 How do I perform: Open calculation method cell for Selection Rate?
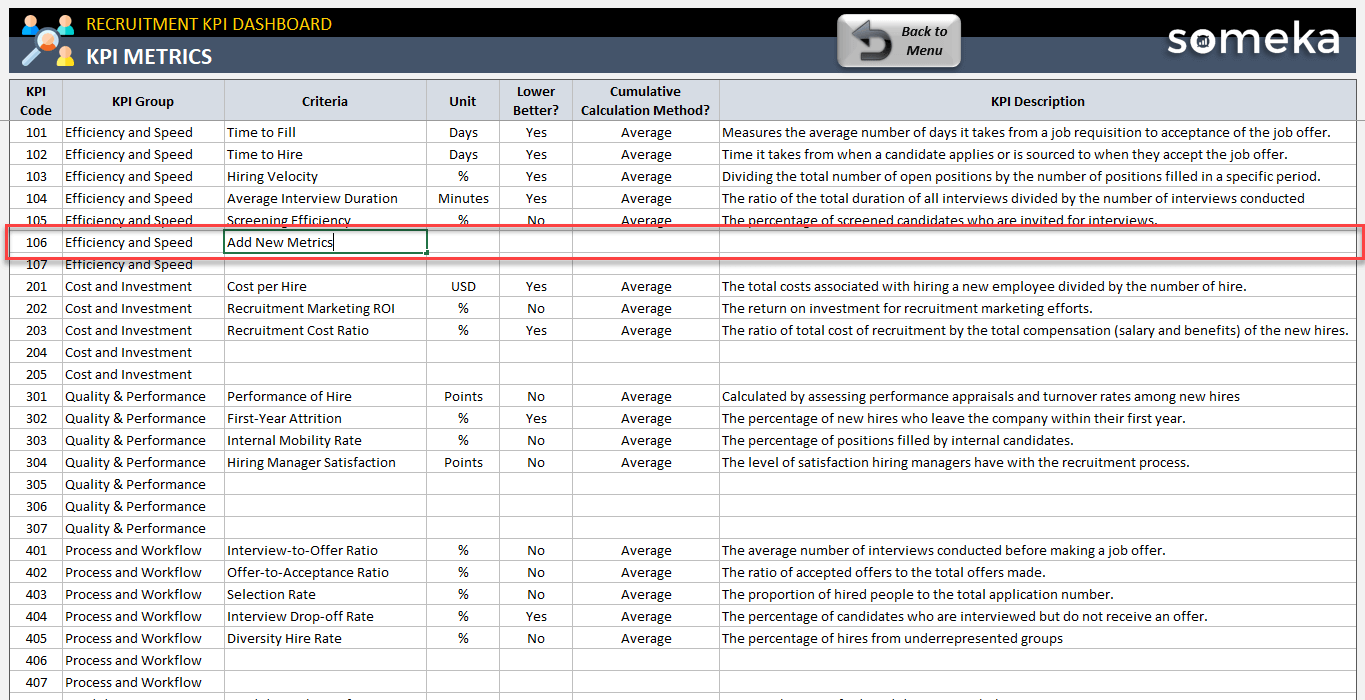[645, 594]
